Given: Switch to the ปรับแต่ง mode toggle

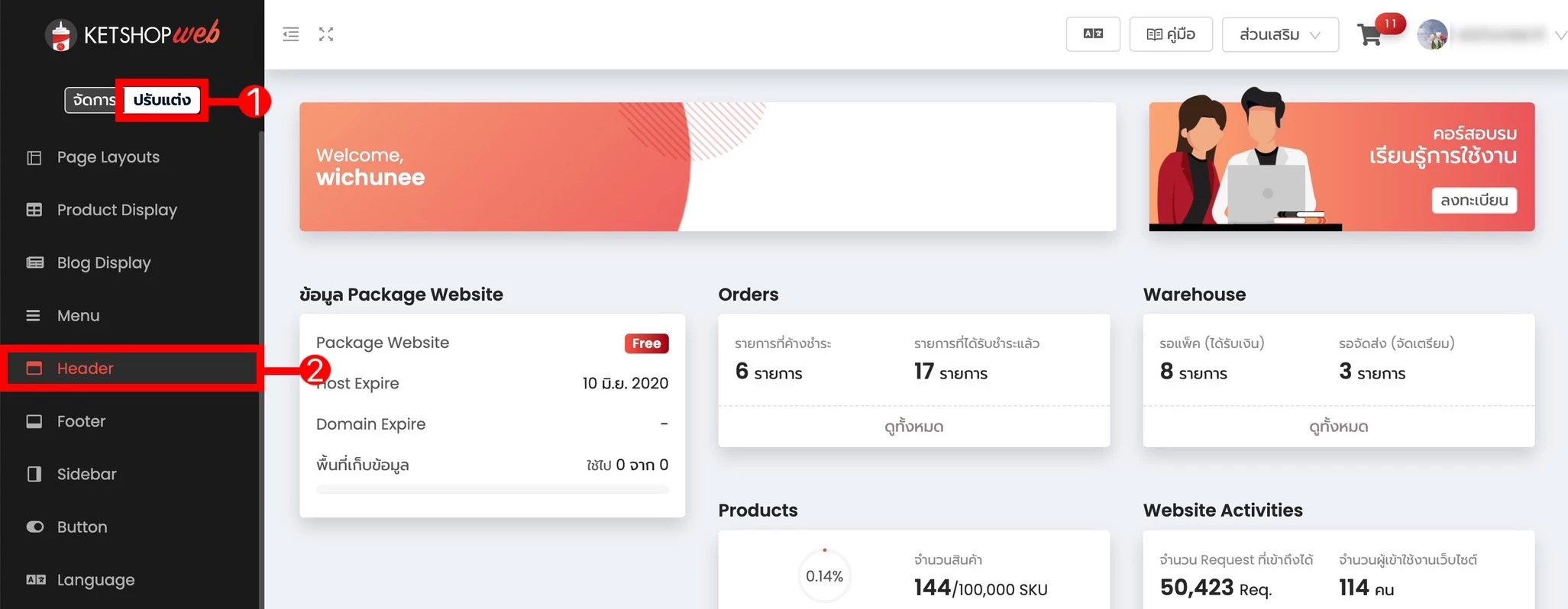Looking at the screenshot, I should [x=162, y=100].
